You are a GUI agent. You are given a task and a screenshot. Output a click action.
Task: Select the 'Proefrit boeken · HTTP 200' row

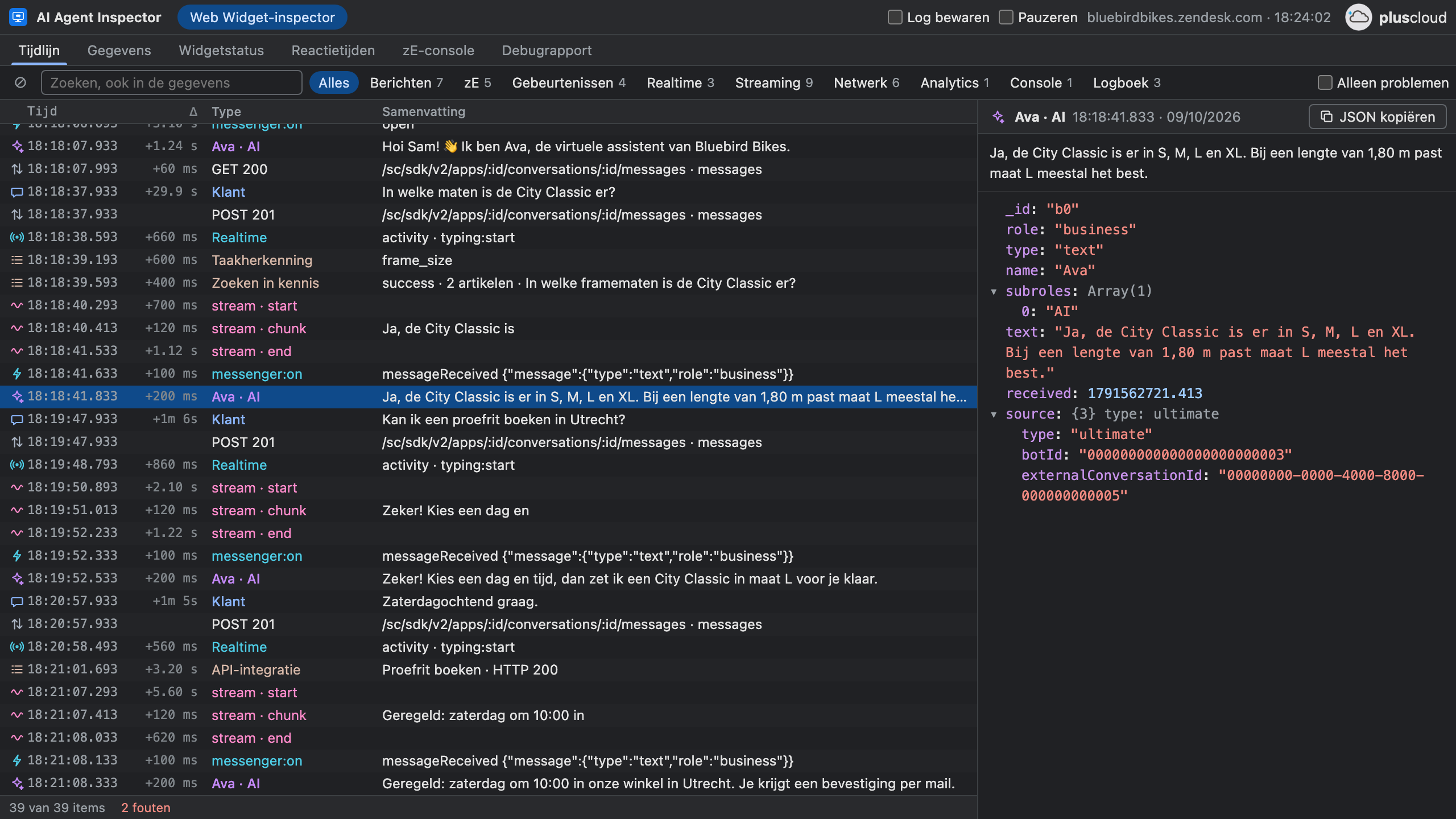click(489, 670)
